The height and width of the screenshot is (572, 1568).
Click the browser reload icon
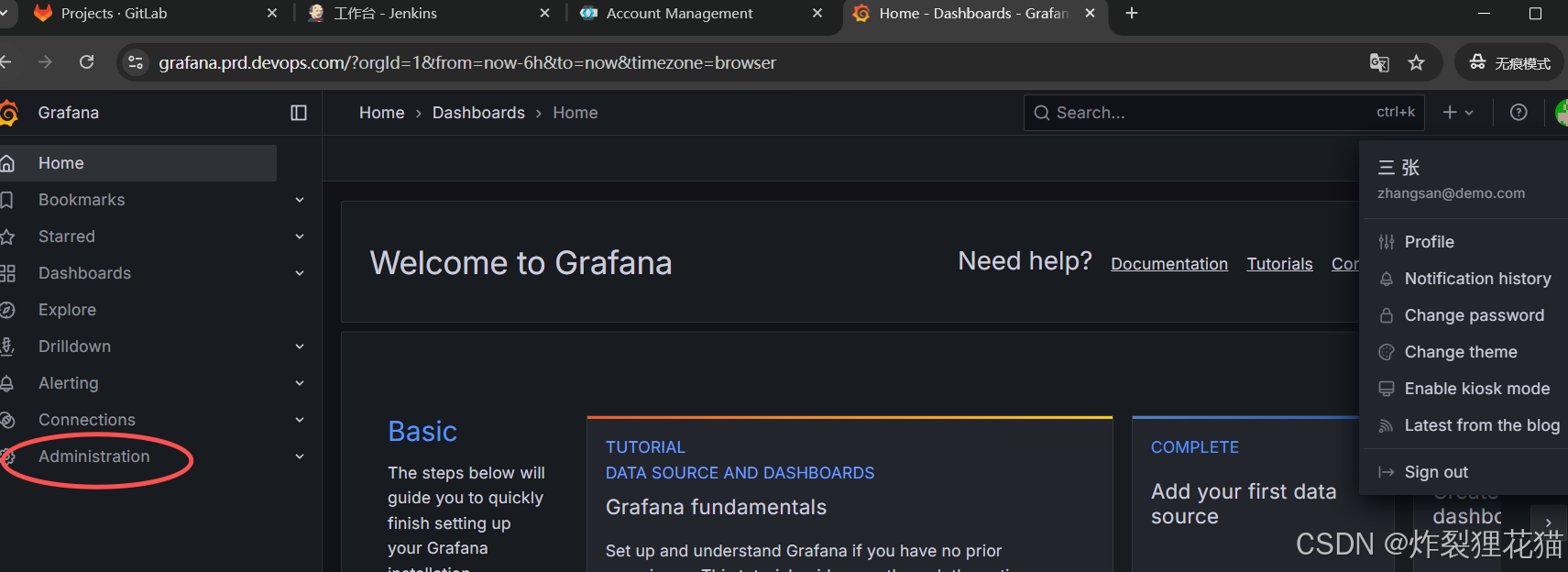pyautogui.click(x=87, y=62)
